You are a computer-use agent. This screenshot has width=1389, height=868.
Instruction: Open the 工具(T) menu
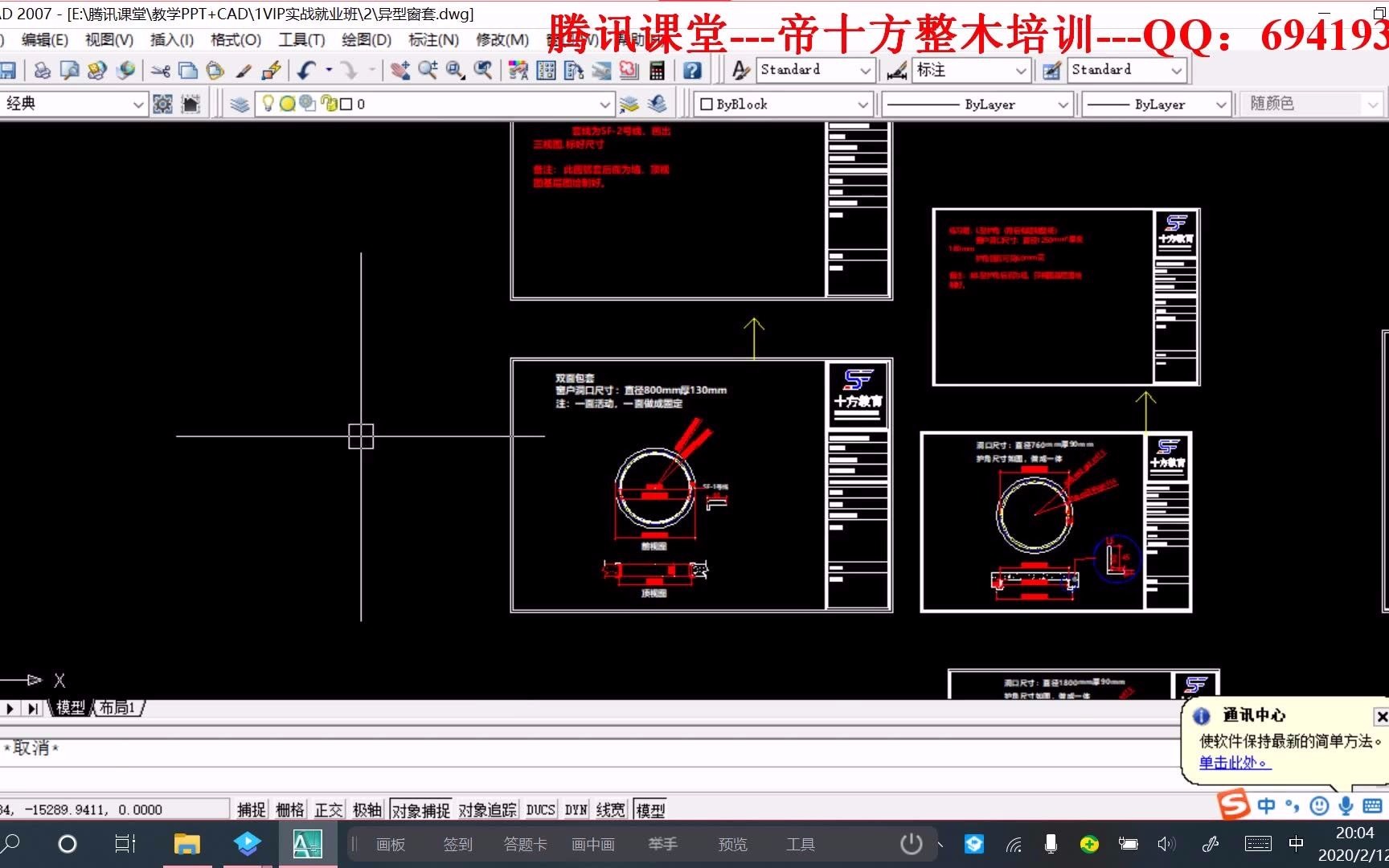click(301, 39)
